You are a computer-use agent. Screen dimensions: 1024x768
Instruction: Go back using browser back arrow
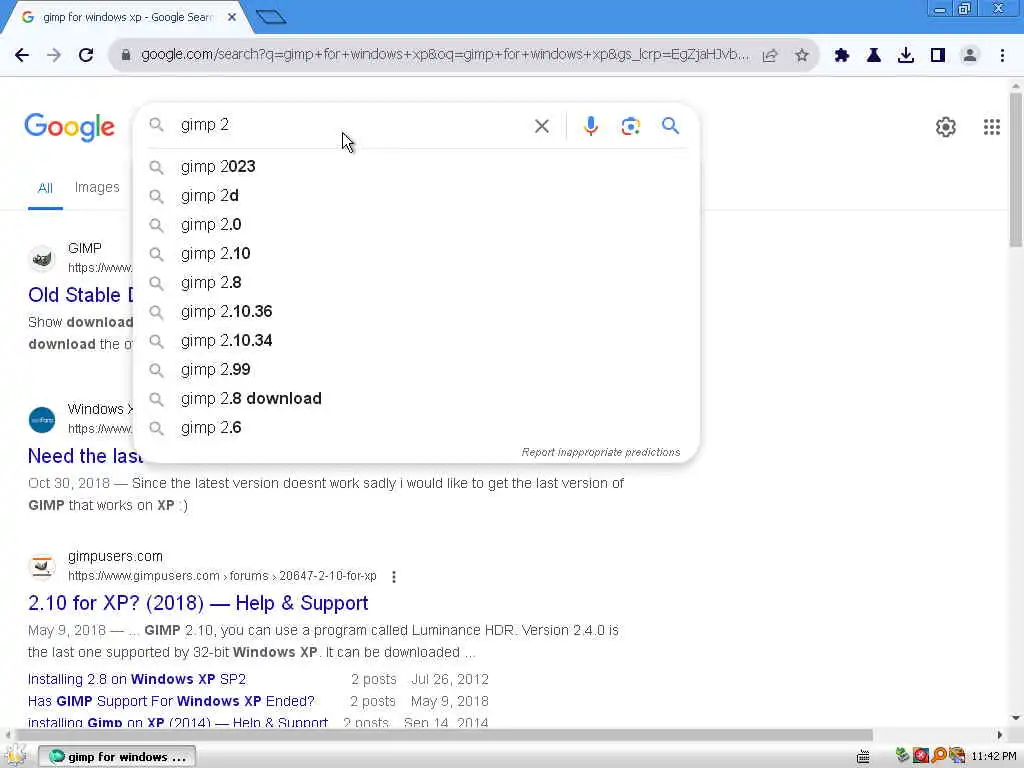[22, 56]
